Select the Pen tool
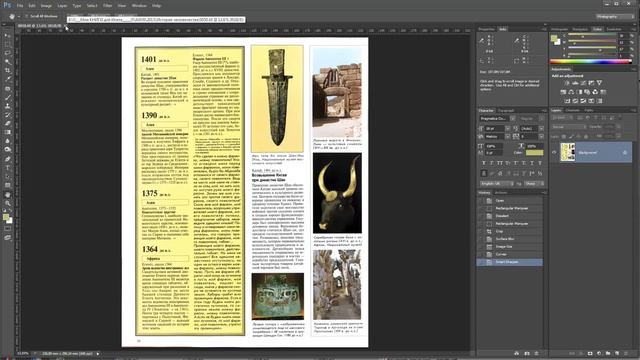 point(7,159)
